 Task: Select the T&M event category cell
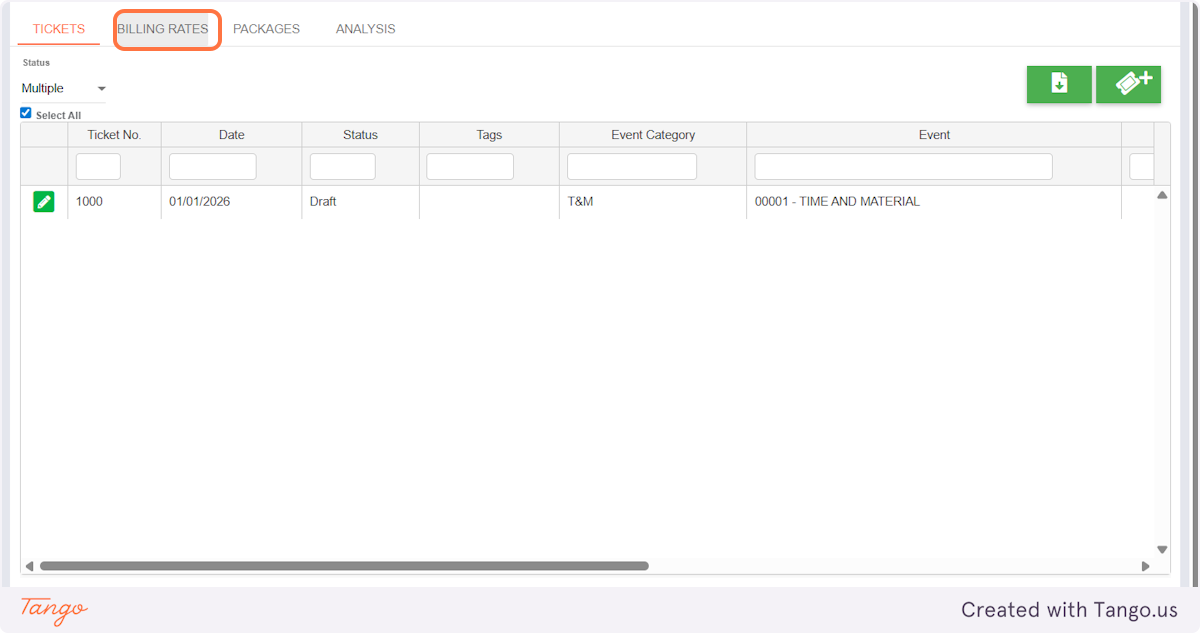point(653,202)
